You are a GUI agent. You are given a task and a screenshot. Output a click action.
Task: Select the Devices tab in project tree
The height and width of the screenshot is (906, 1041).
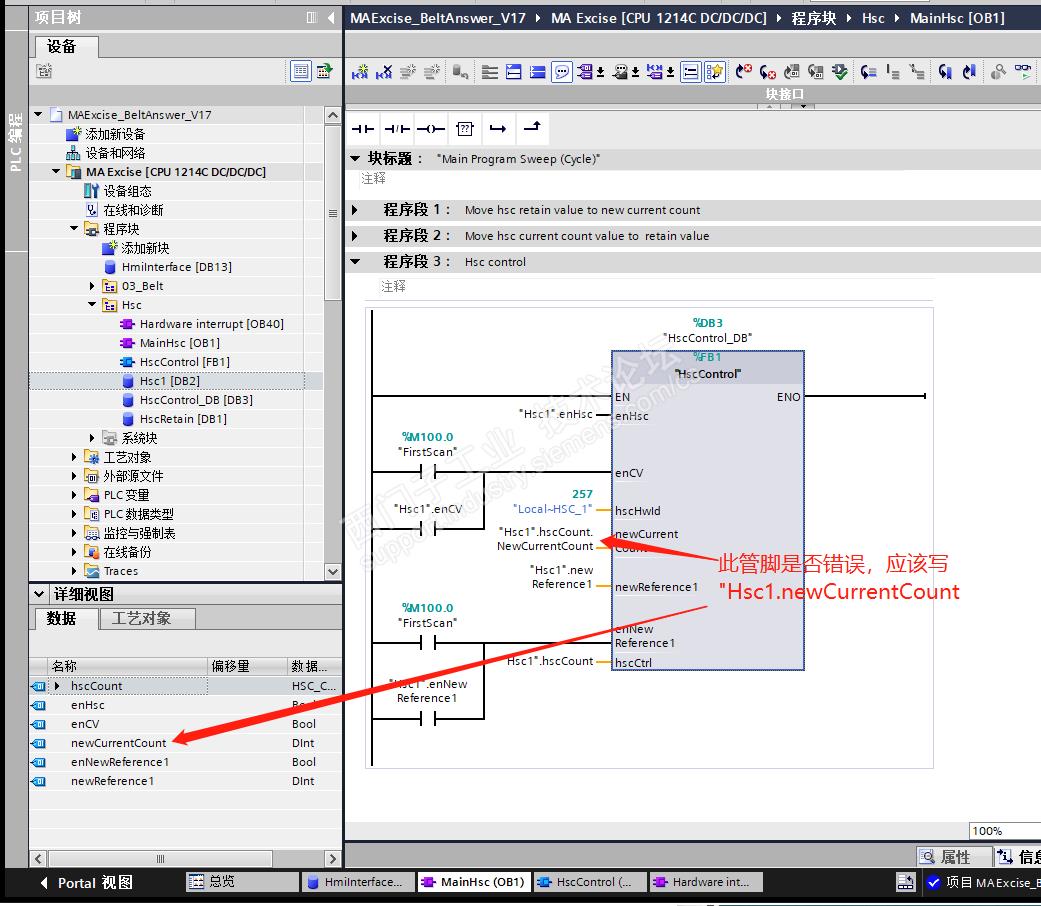point(66,46)
